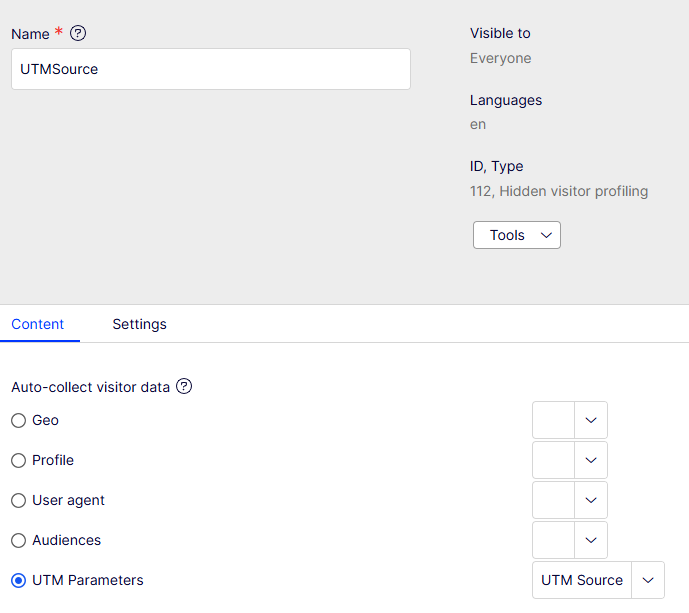689x613 pixels.
Task: Click the UTM Parameters radio button
Action: [x=18, y=580]
